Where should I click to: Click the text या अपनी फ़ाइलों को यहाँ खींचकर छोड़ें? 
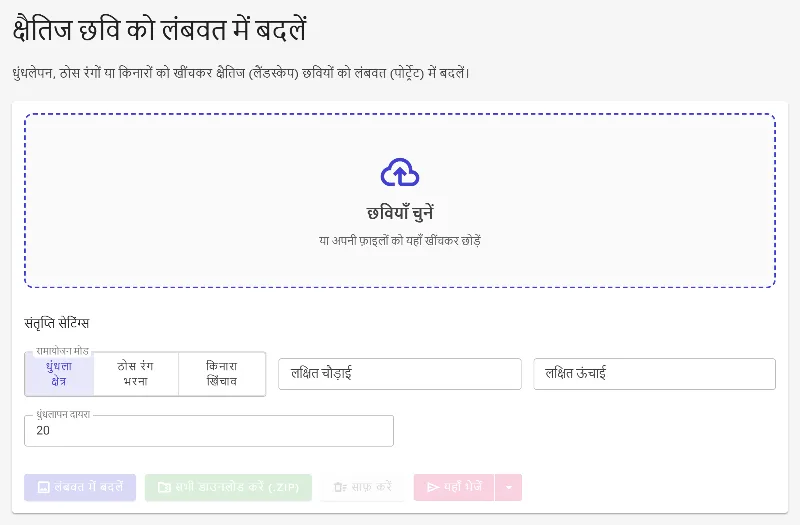coord(400,241)
